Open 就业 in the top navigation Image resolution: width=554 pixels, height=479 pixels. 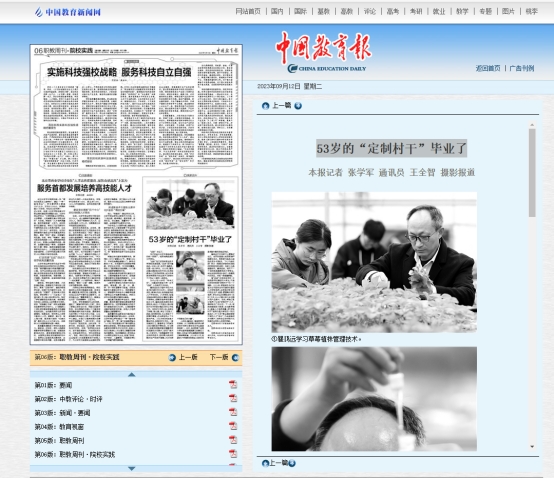pyautogui.click(x=439, y=11)
